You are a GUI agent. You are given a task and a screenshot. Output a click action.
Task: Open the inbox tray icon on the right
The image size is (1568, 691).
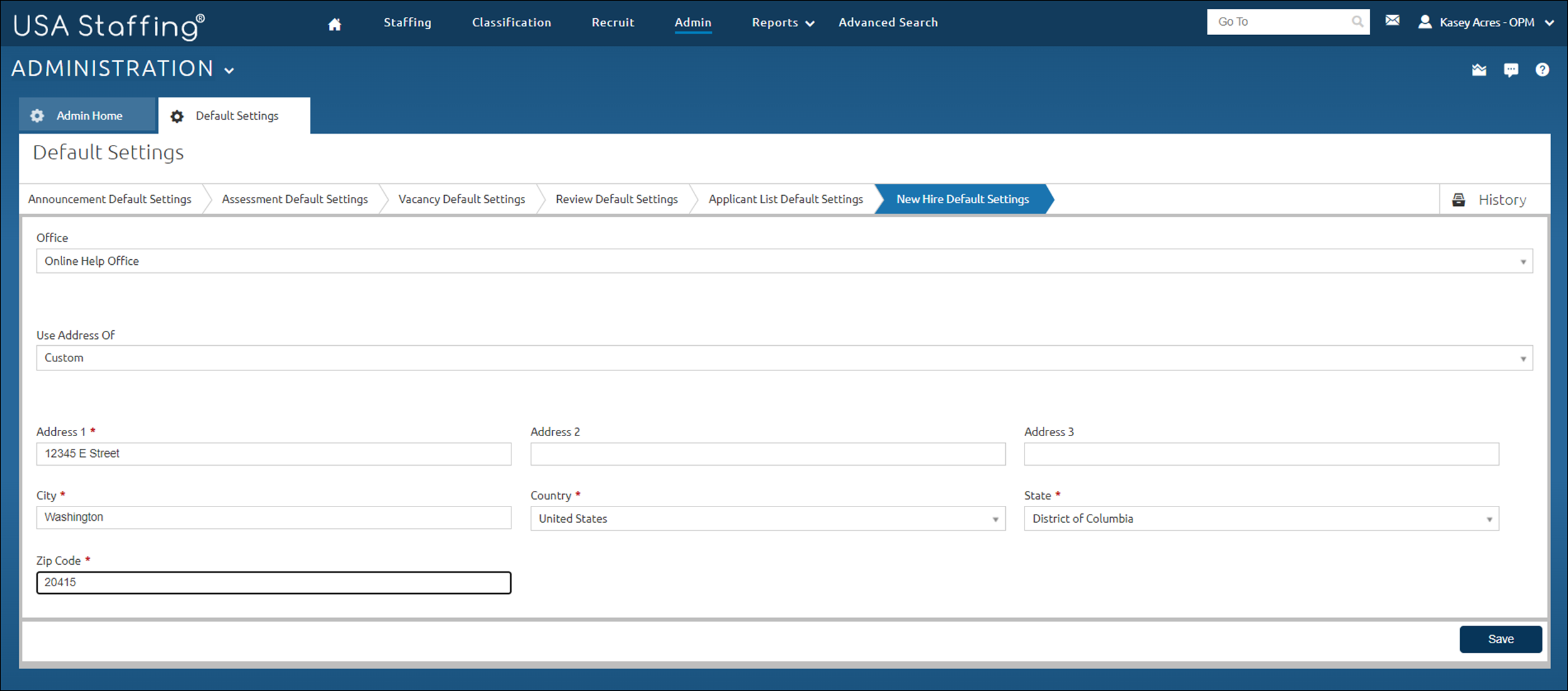pyautogui.click(x=1479, y=70)
